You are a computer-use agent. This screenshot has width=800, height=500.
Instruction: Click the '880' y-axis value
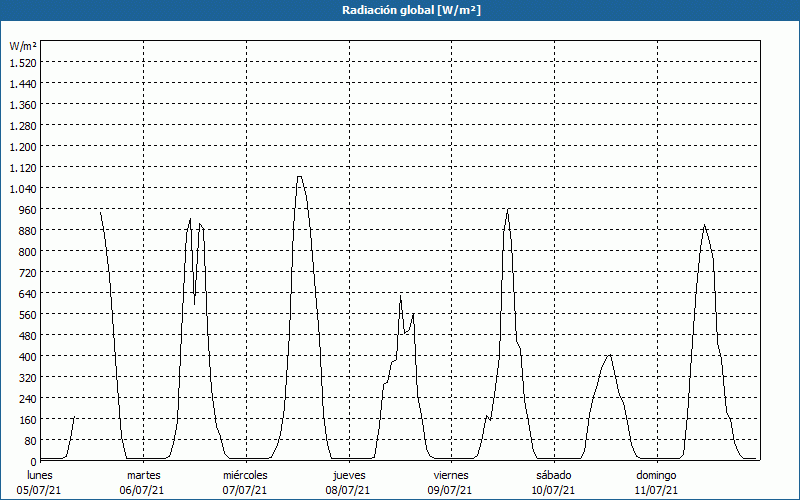pos(27,231)
